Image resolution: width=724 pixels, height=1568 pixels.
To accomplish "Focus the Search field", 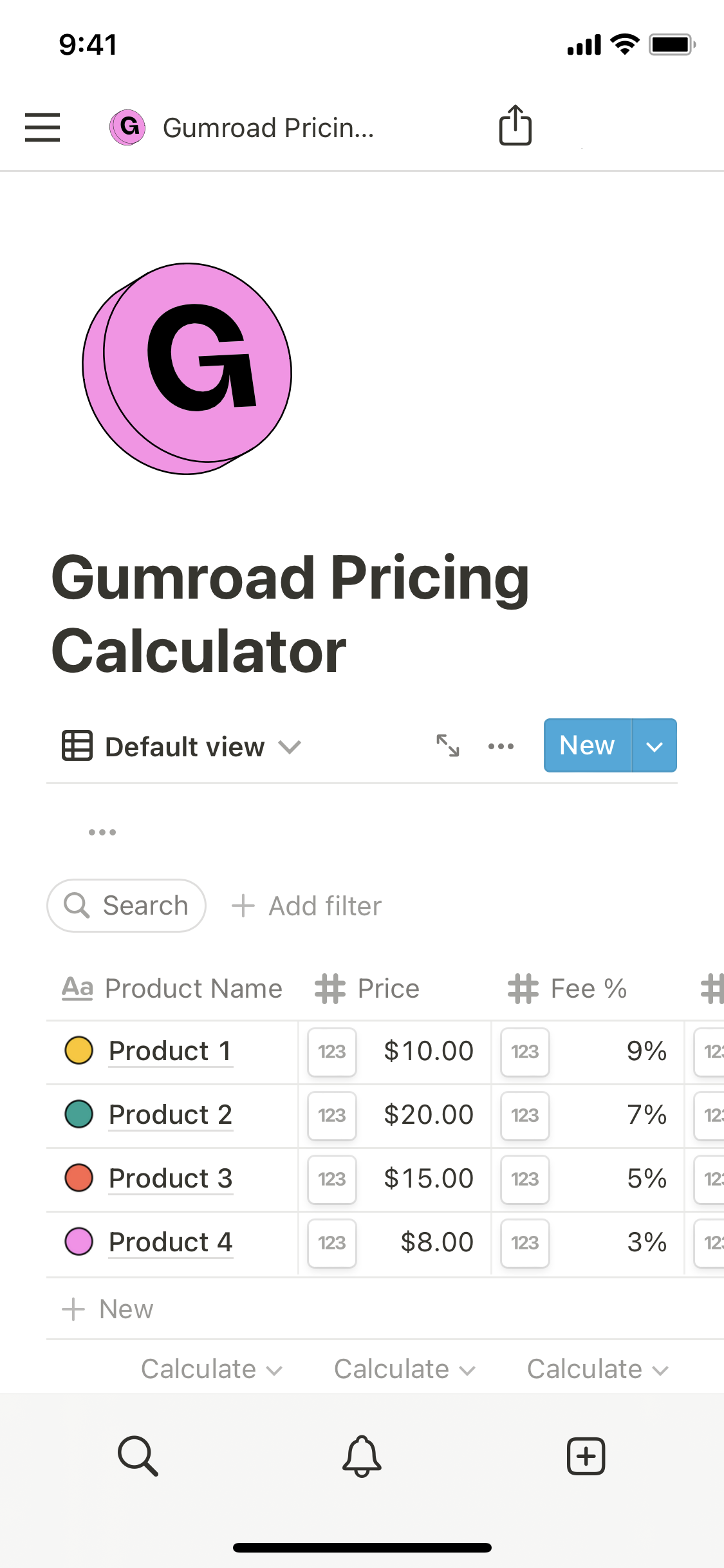I will point(127,906).
